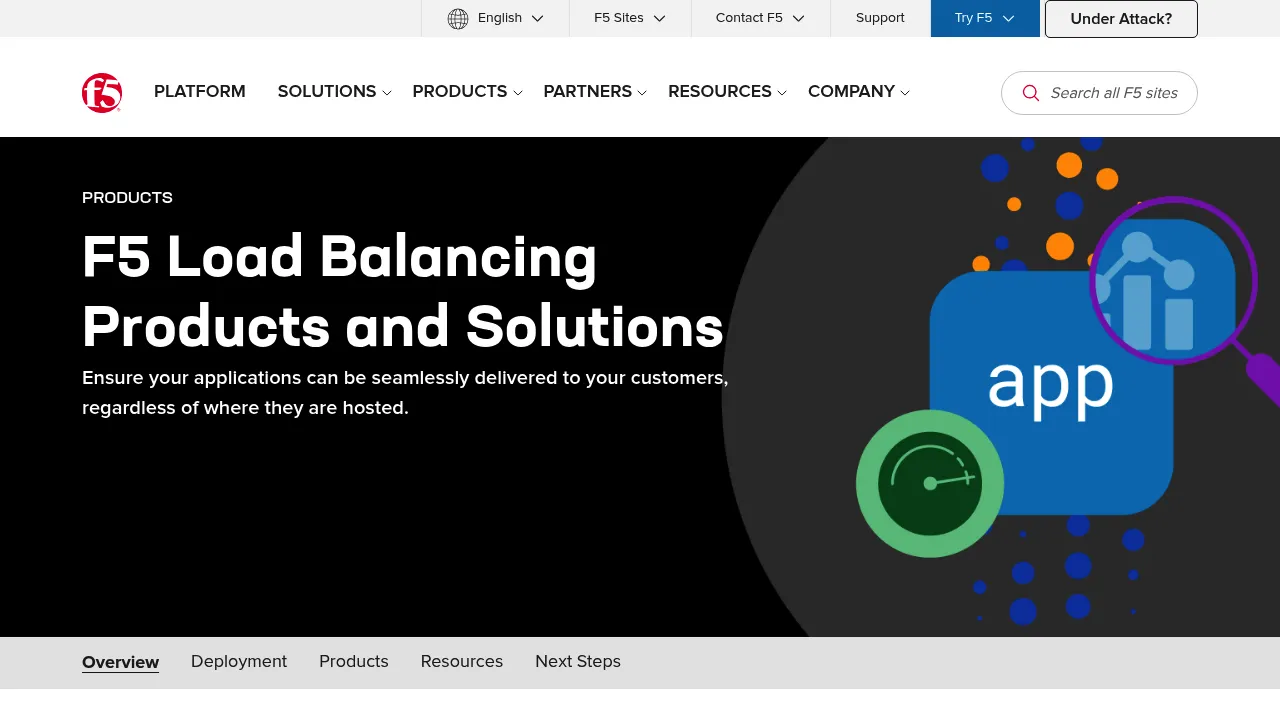Viewport: 1280px width, 720px height.
Task: Switch to the Deployment tab
Action: [239, 662]
